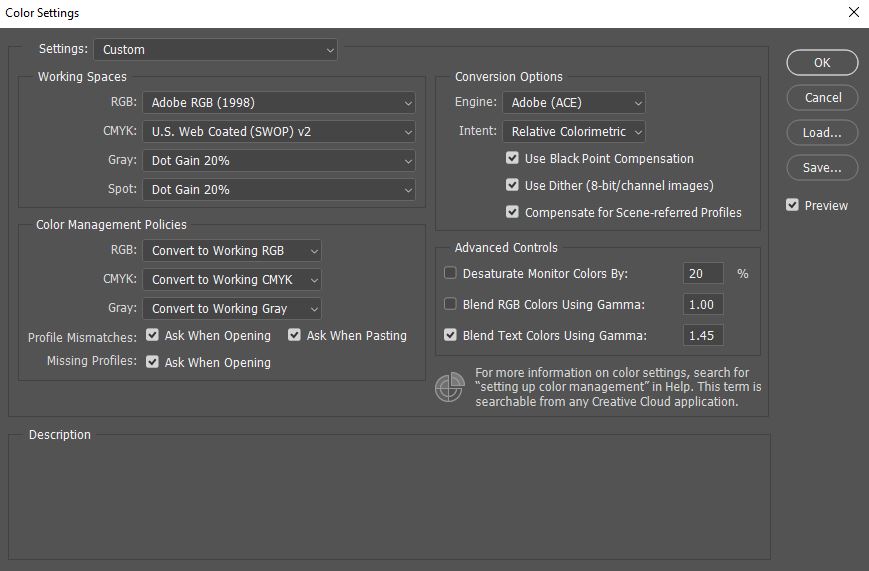This screenshot has width=869, height=571.
Task: Disable Blend Text Colors Using Gamma checkbox
Action: (x=450, y=335)
